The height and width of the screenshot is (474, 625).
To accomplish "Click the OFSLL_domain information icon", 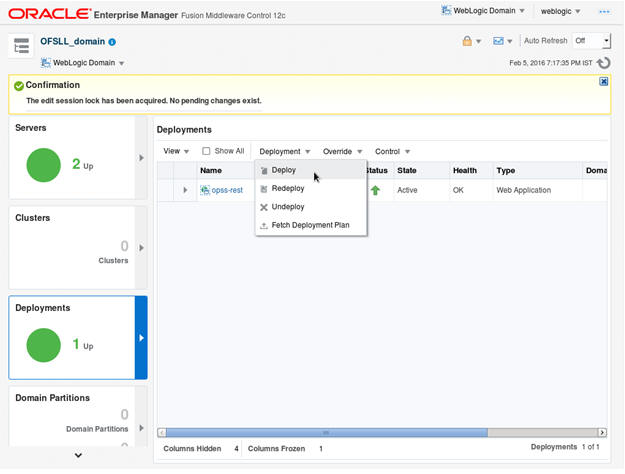I will 112,42.
